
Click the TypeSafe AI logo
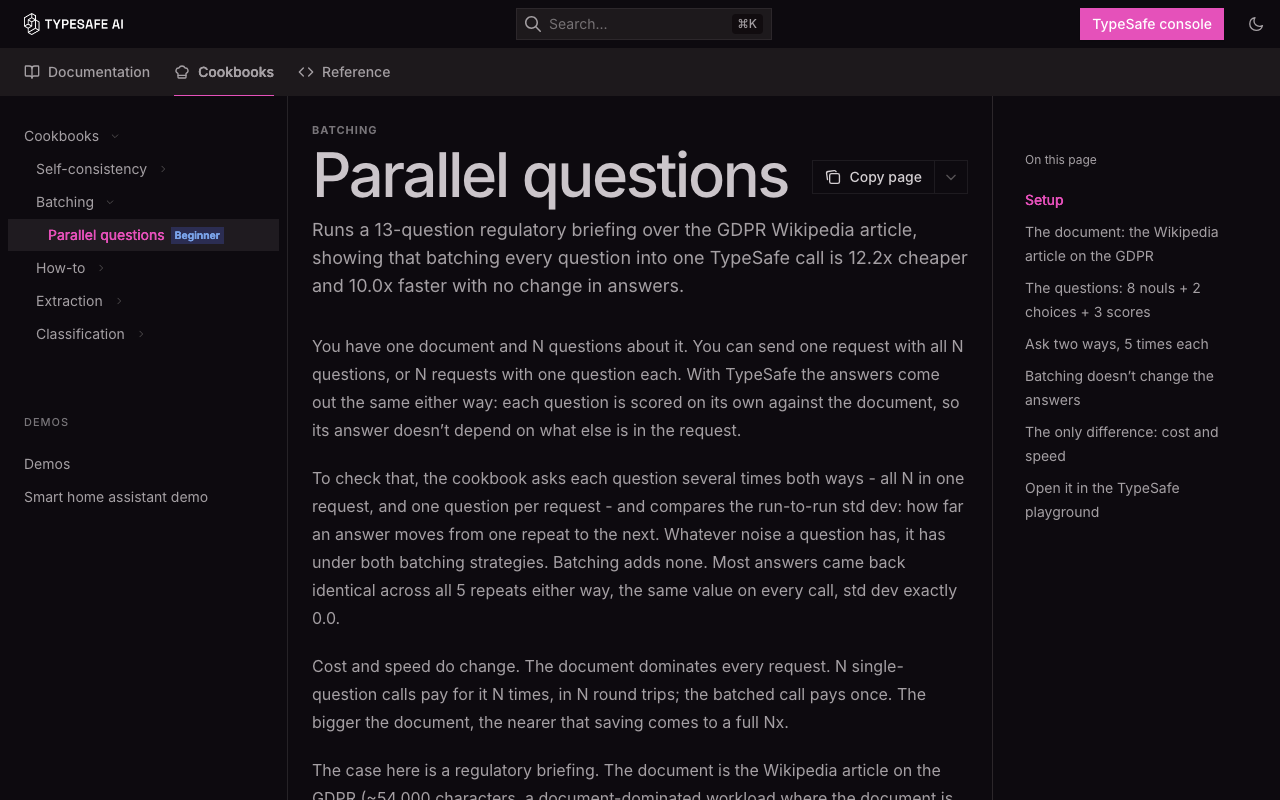tap(74, 24)
